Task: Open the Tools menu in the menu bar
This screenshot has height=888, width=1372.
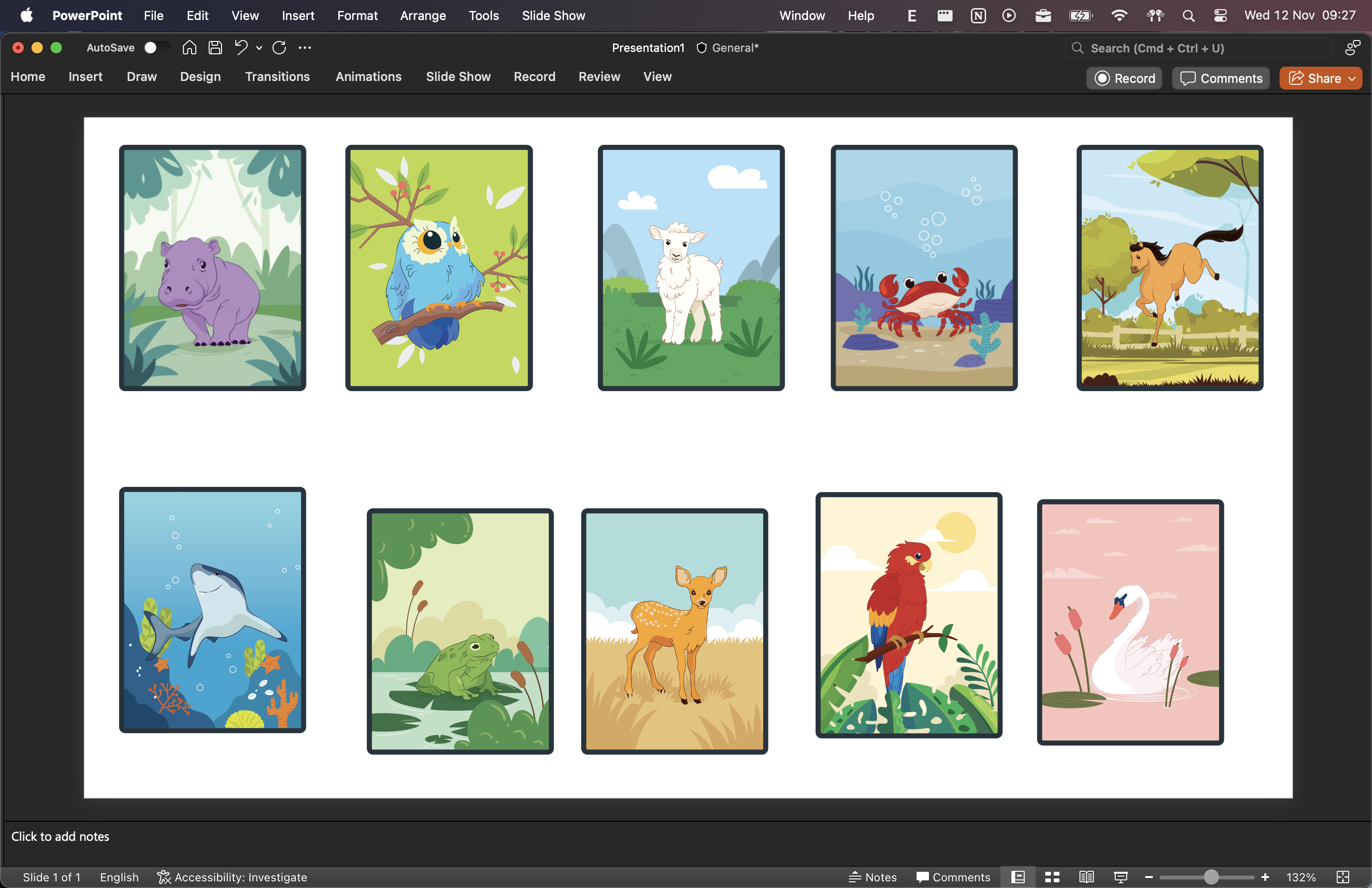Action: (483, 16)
